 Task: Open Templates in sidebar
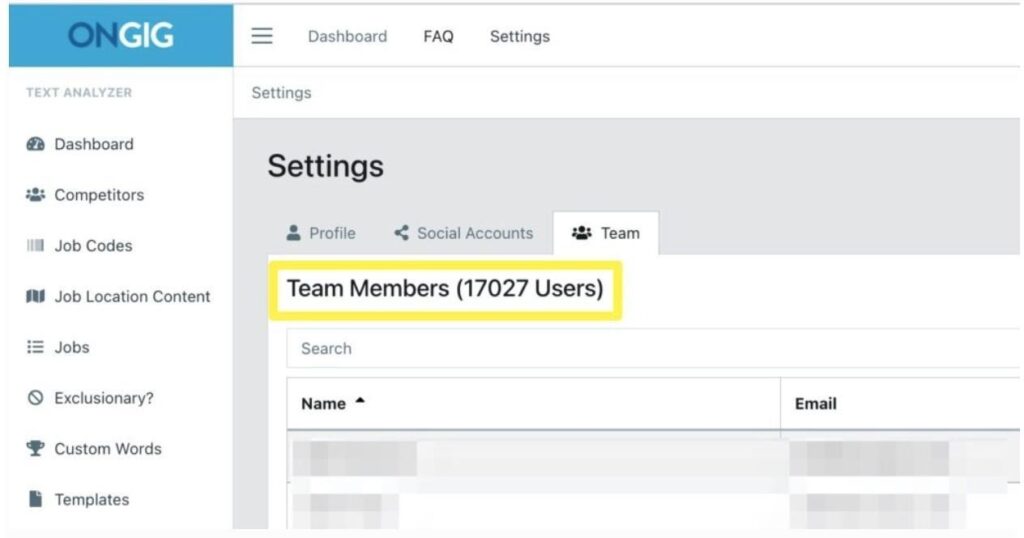91,500
